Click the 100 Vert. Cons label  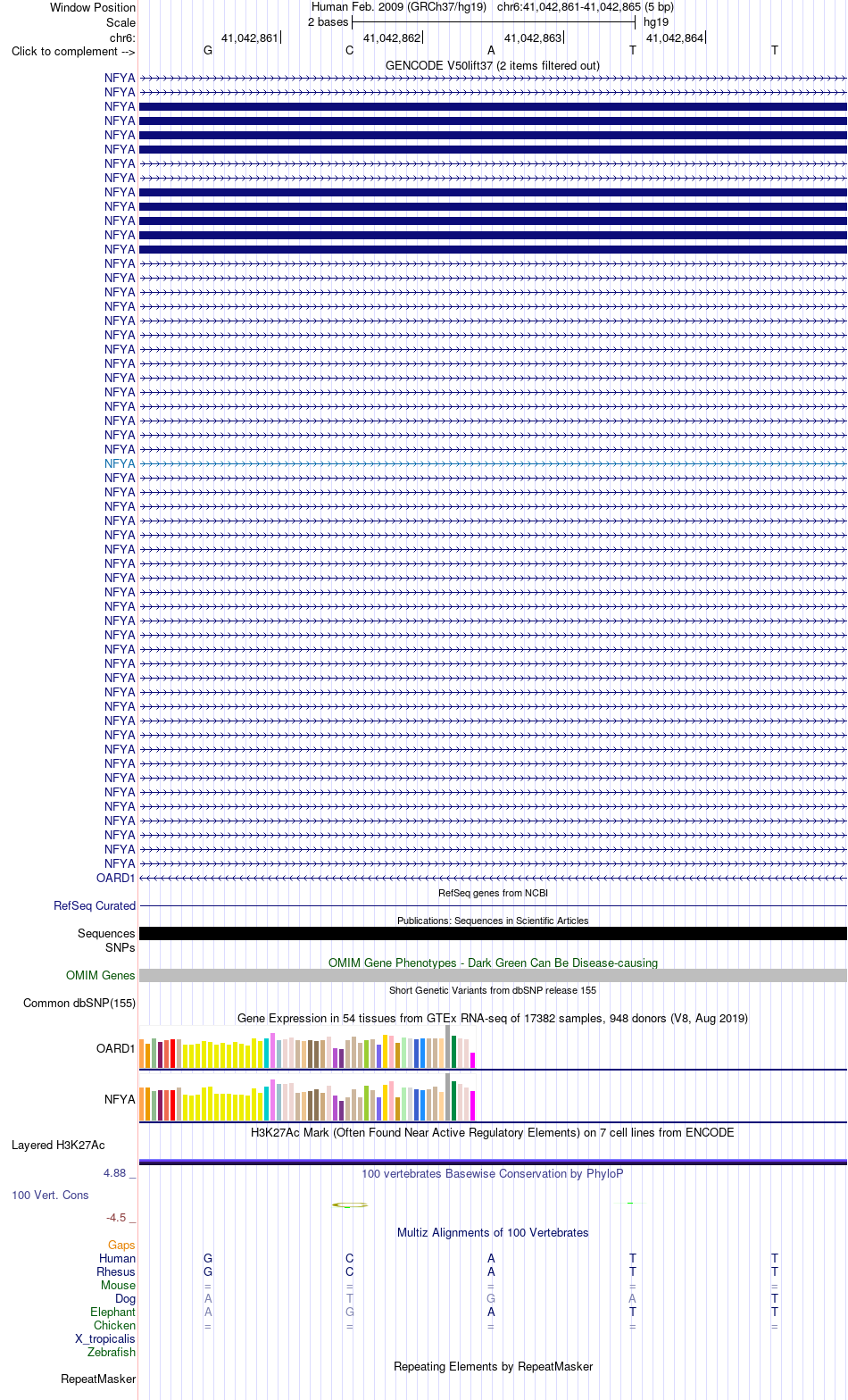pyautogui.click(x=50, y=1195)
